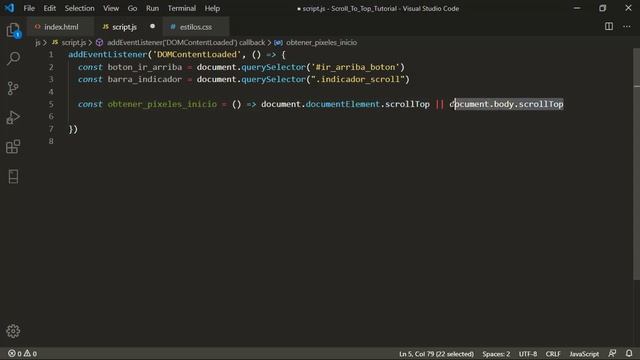This screenshot has height=360, width=640.
Task: Click line number 8 in gutter
Action: coord(51,141)
